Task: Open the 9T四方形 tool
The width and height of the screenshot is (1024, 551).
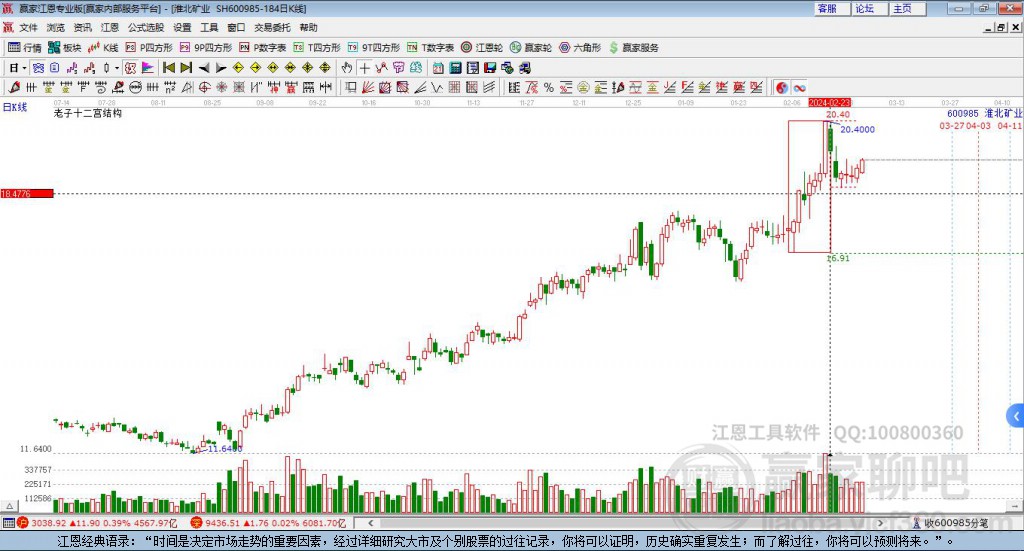Action: 374,48
